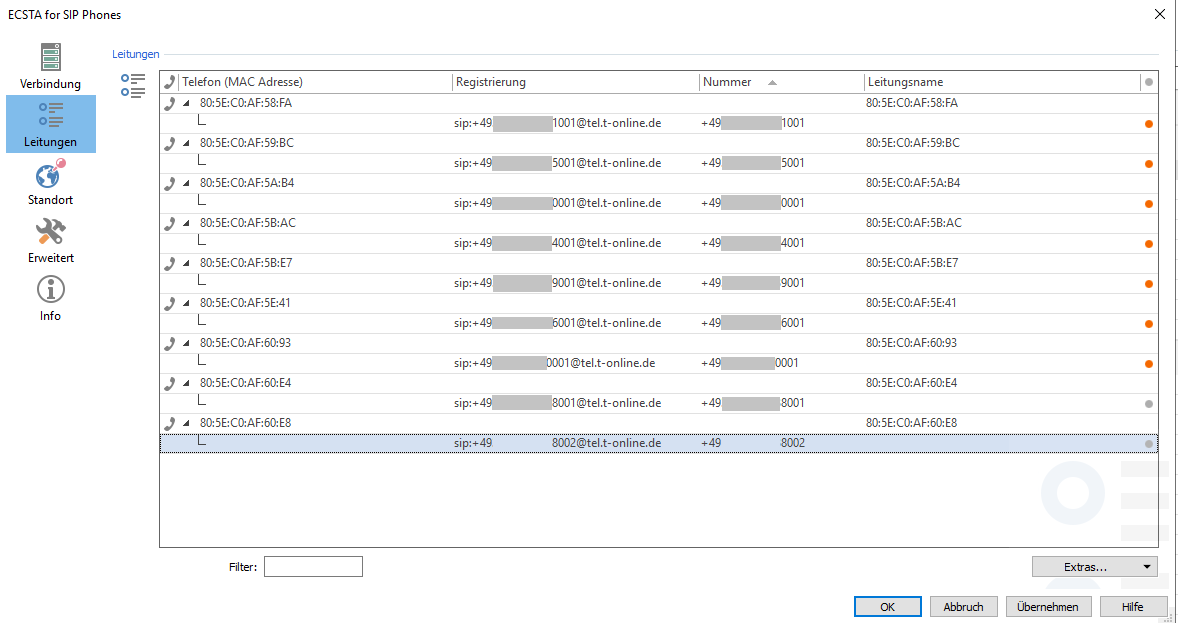The width and height of the screenshot is (1178, 623).
Task: Open the Extras dropdown button
Action: pos(1094,567)
